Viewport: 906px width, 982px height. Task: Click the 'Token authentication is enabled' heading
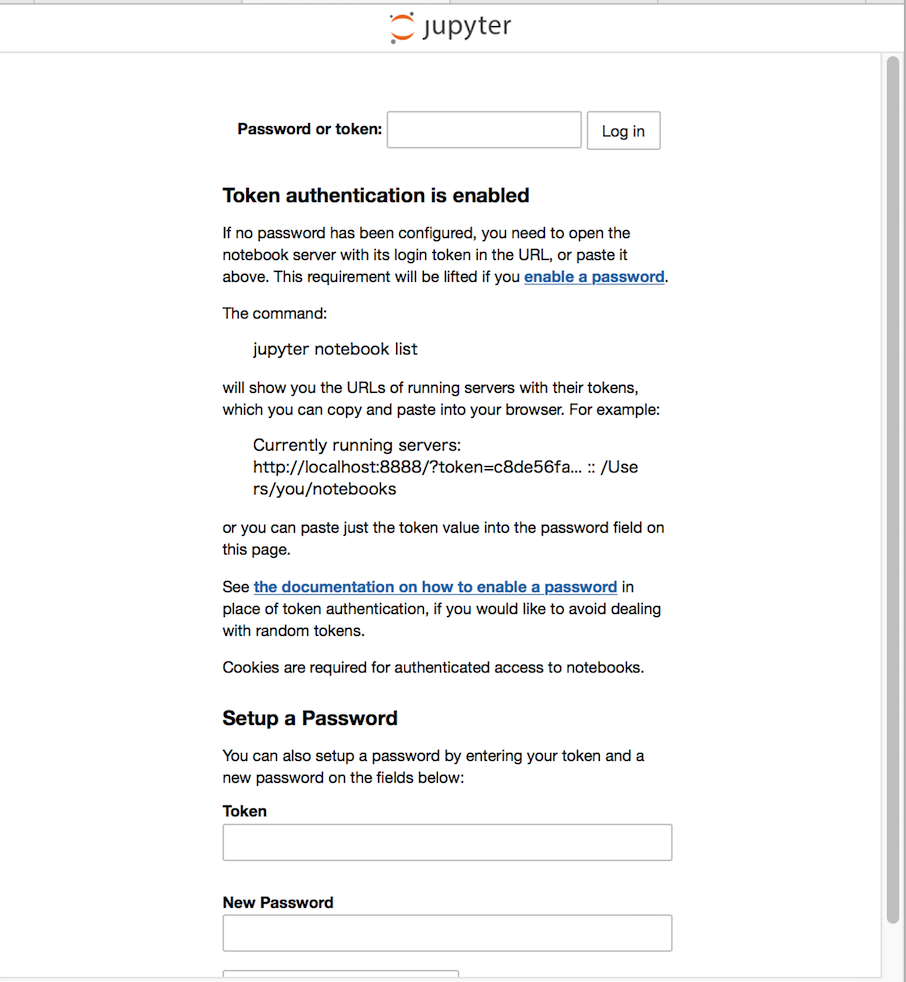pyautogui.click(x=376, y=195)
